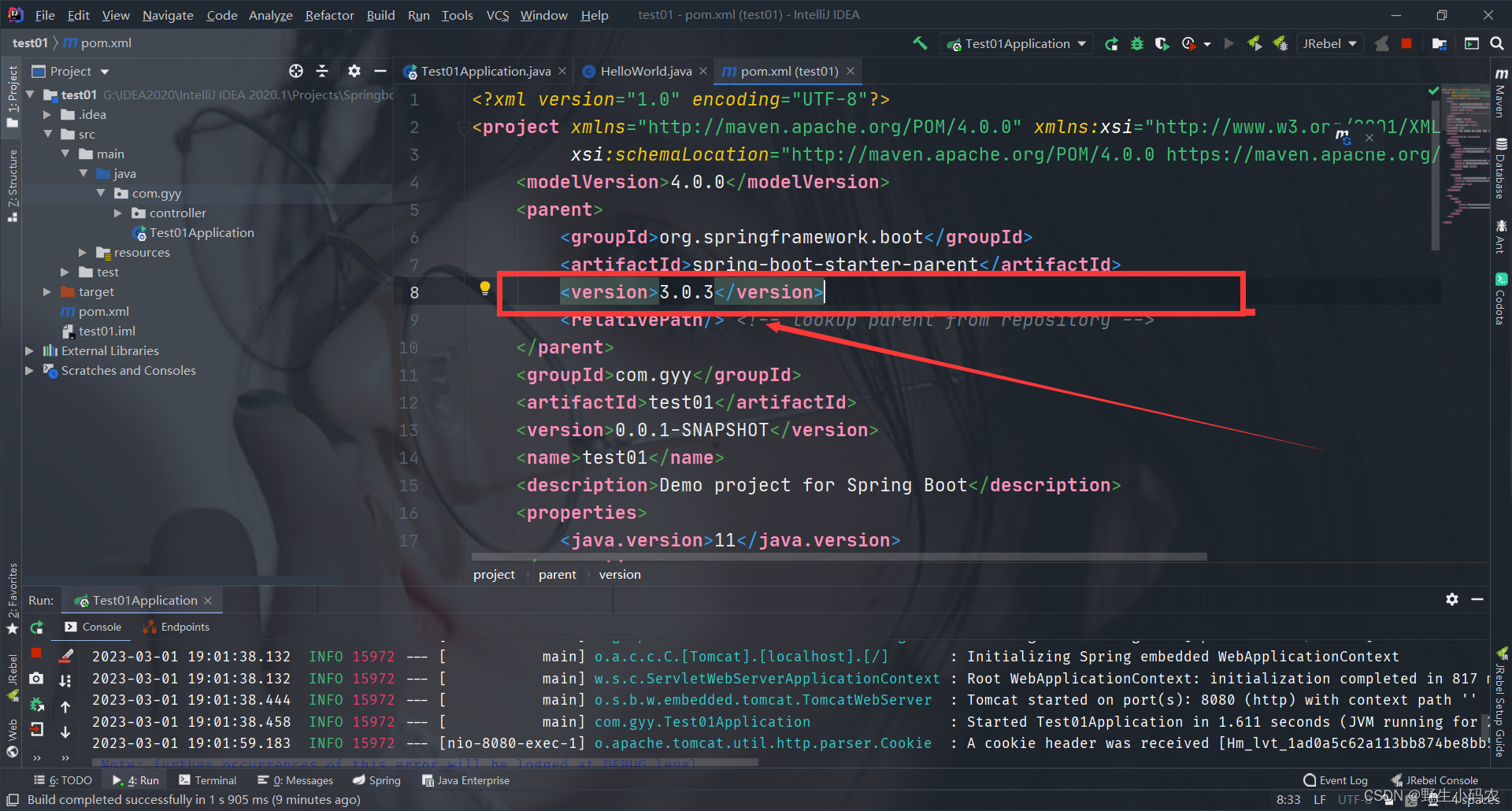The height and width of the screenshot is (811, 1512).
Task: Collapse all in Project panel
Action: [322, 71]
